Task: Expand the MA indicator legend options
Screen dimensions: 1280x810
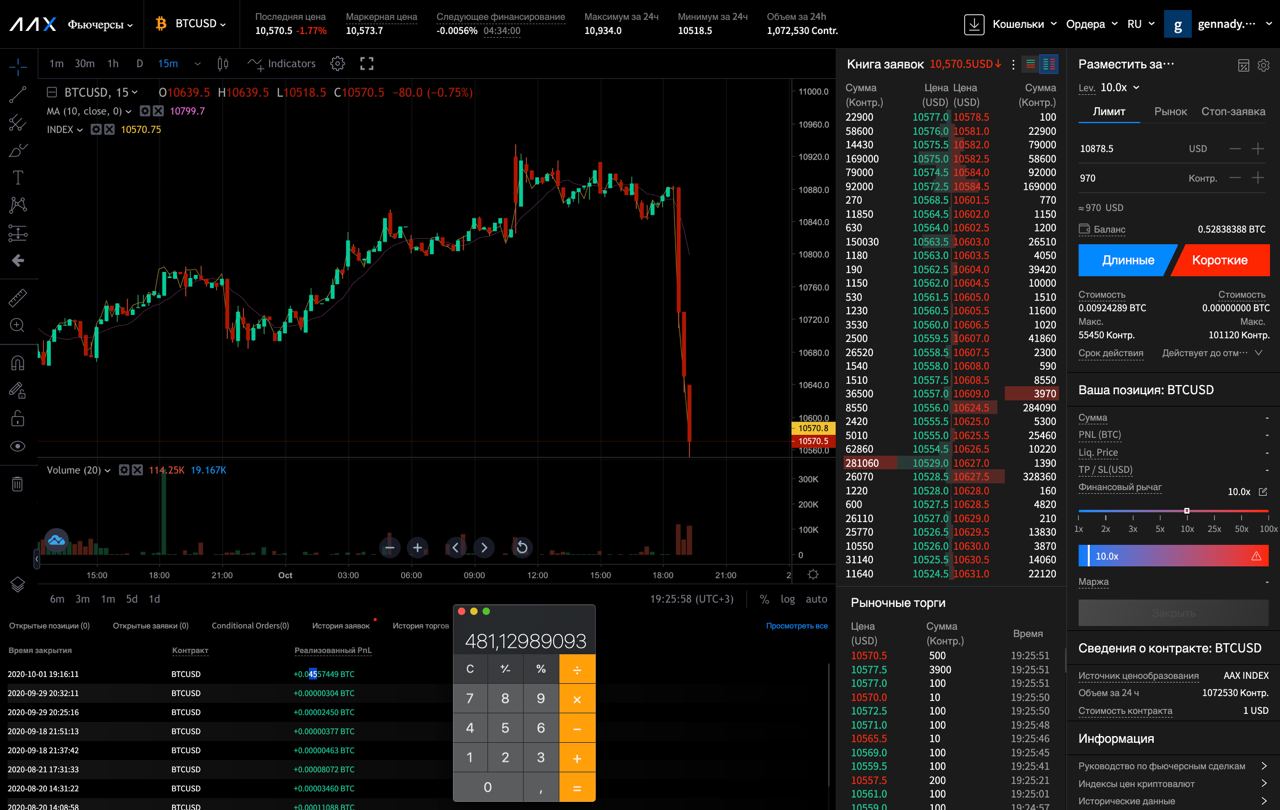Action: [x=128, y=111]
